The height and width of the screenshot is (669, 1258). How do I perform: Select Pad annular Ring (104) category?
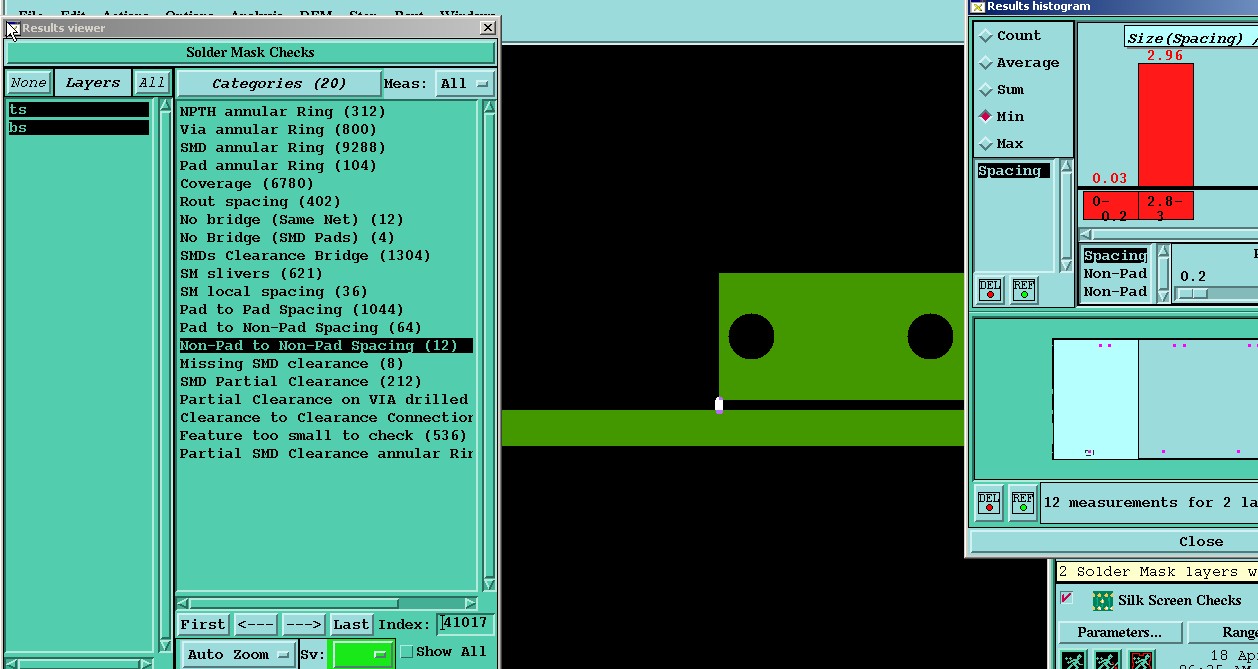(278, 165)
